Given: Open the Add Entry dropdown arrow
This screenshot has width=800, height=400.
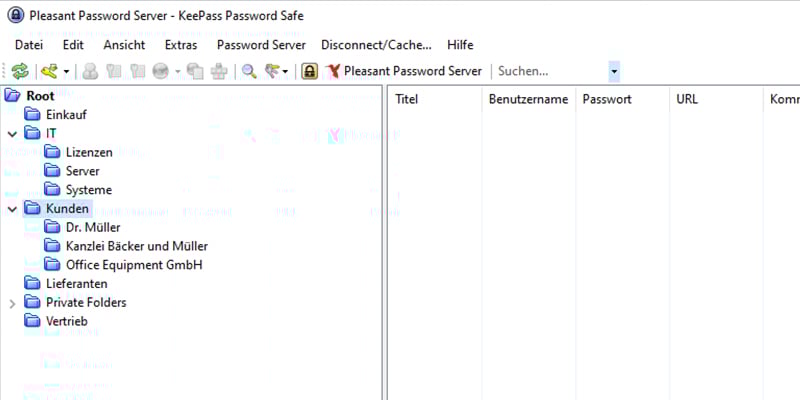Looking at the screenshot, I should pos(67,71).
